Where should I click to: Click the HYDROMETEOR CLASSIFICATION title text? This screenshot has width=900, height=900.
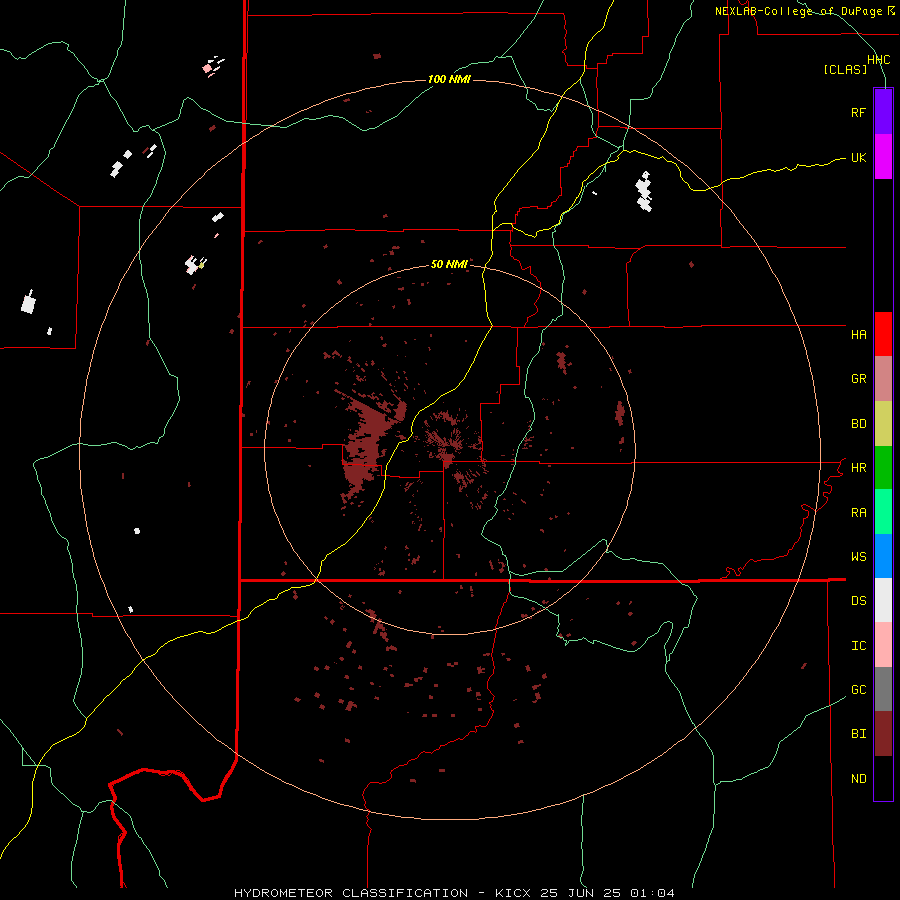pyautogui.click(x=351, y=893)
